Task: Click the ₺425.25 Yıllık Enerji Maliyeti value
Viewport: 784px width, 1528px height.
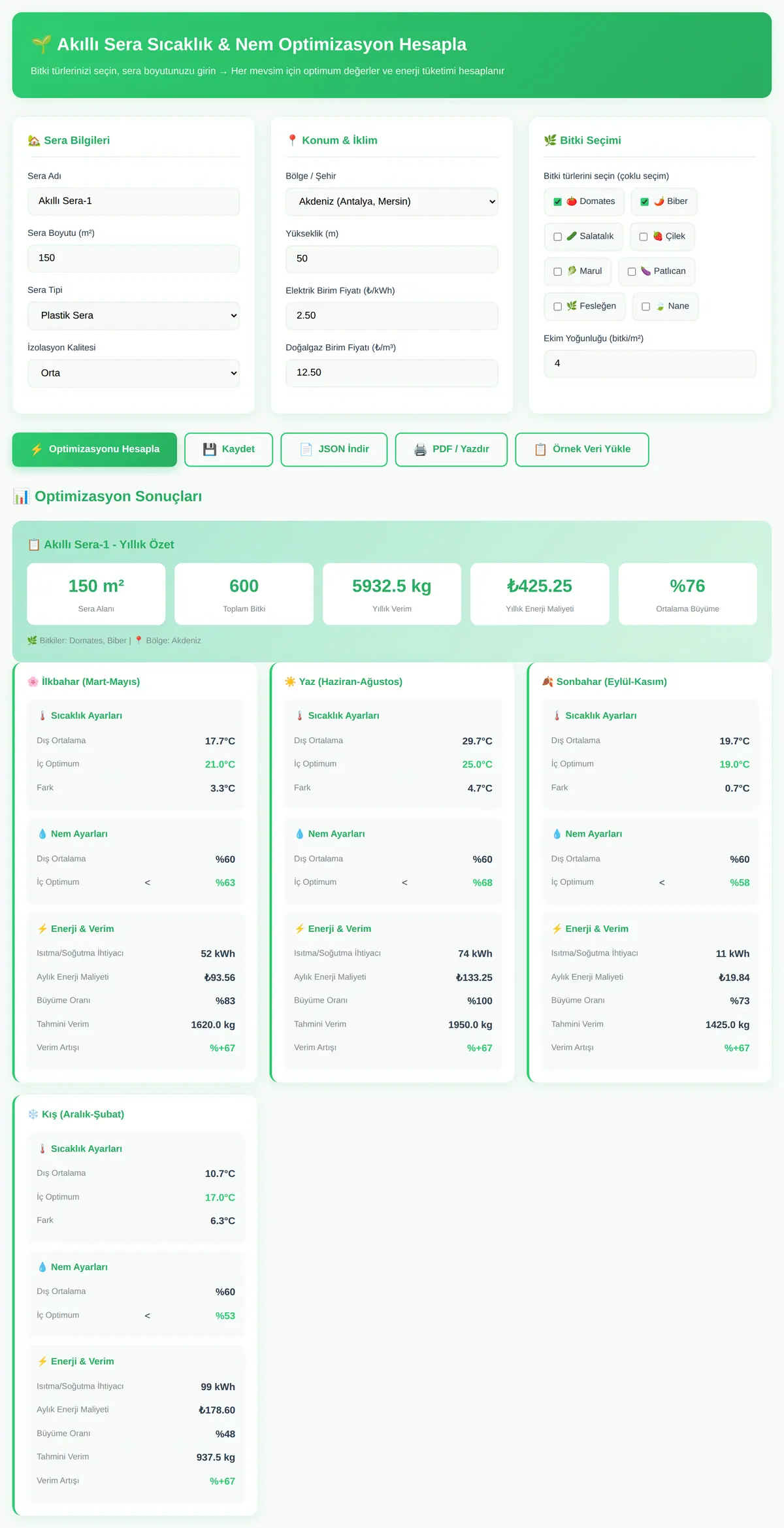Action: click(x=540, y=586)
